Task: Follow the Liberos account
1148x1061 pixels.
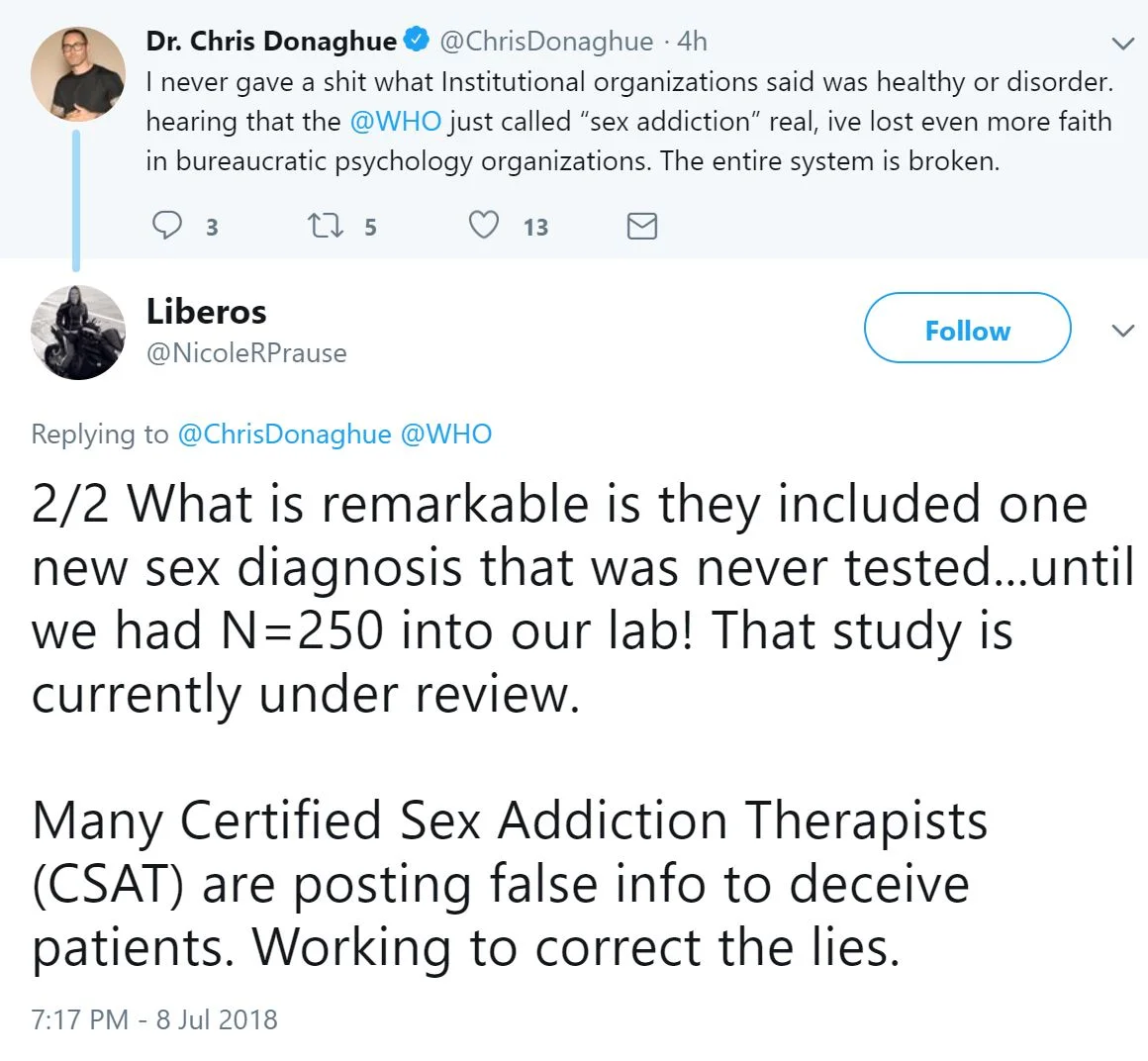Action: click(x=967, y=330)
